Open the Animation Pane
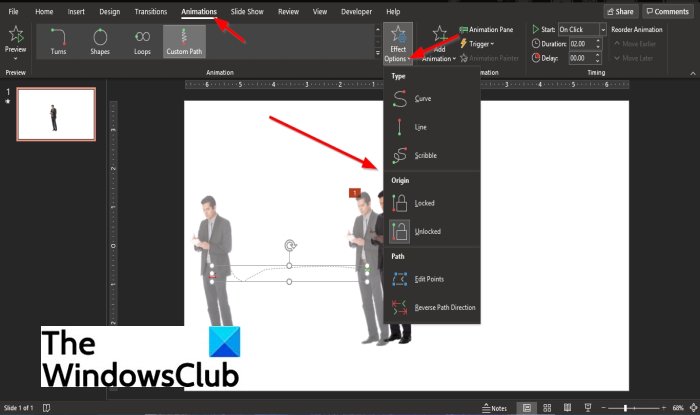 click(486, 29)
